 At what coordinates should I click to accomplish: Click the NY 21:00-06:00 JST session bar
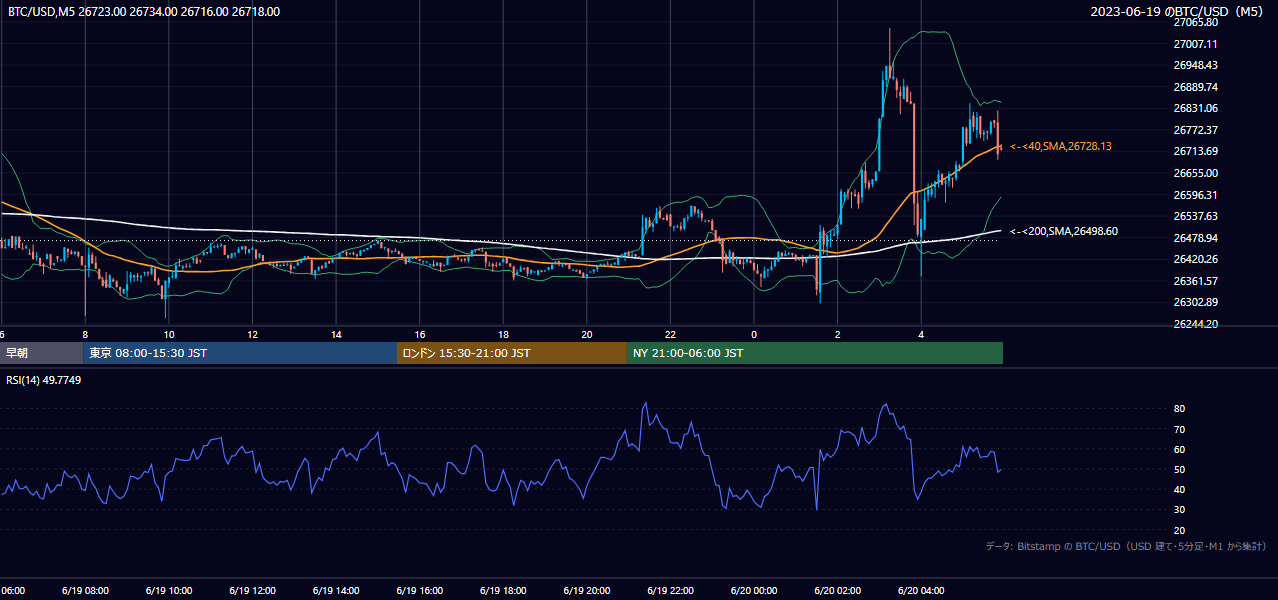pos(815,353)
